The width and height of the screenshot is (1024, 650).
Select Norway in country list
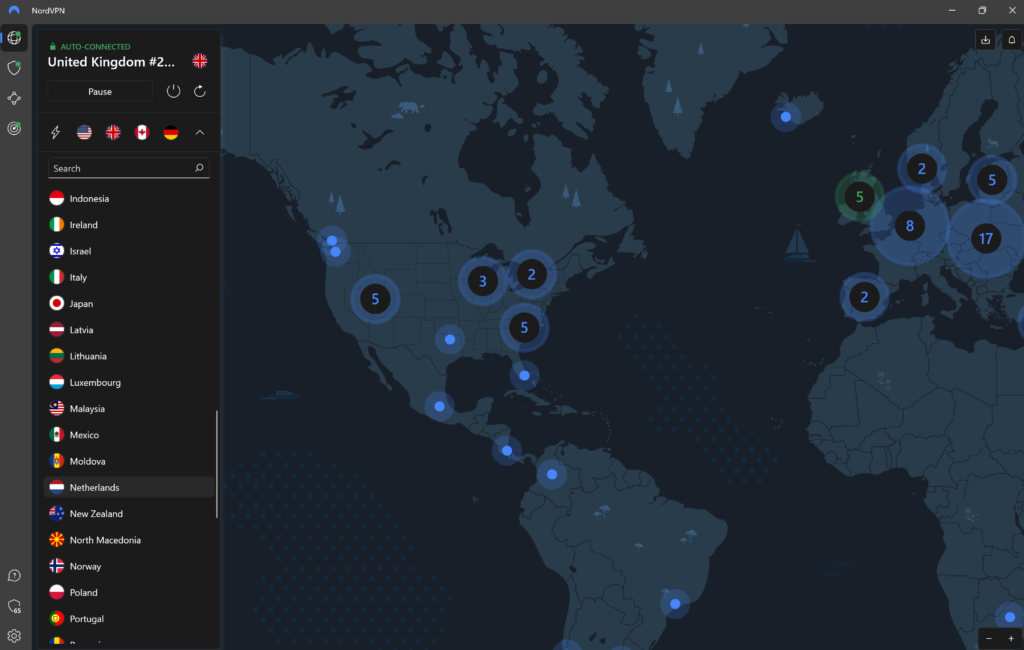(x=129, y=566)
